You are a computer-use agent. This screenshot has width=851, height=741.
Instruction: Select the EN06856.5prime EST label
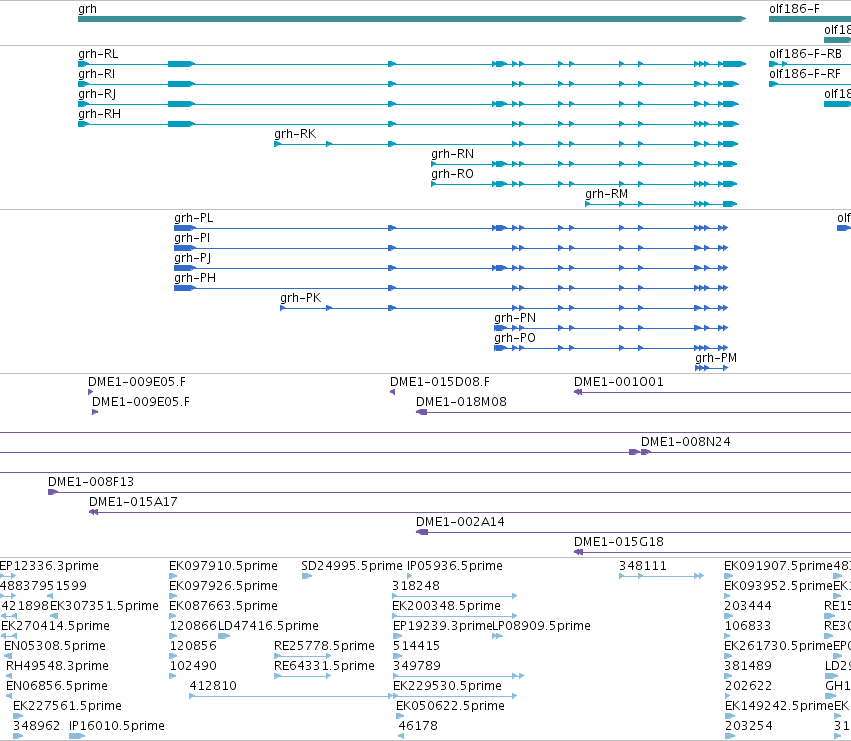click(x=57, y=687)
